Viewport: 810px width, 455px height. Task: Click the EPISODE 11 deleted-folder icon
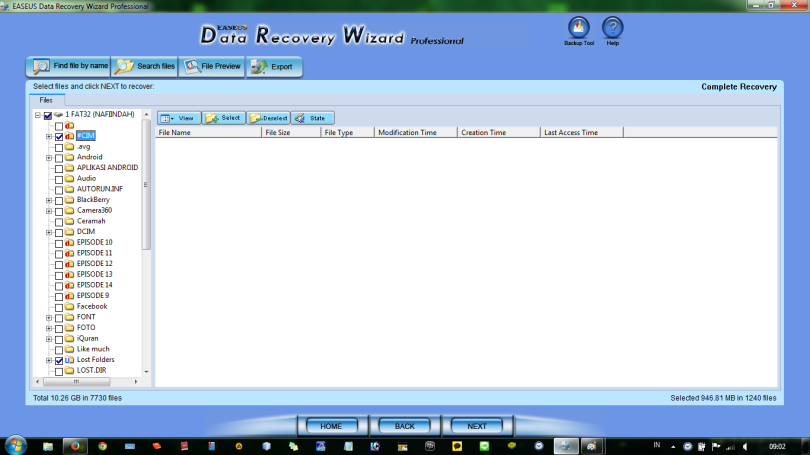point(69,253)
